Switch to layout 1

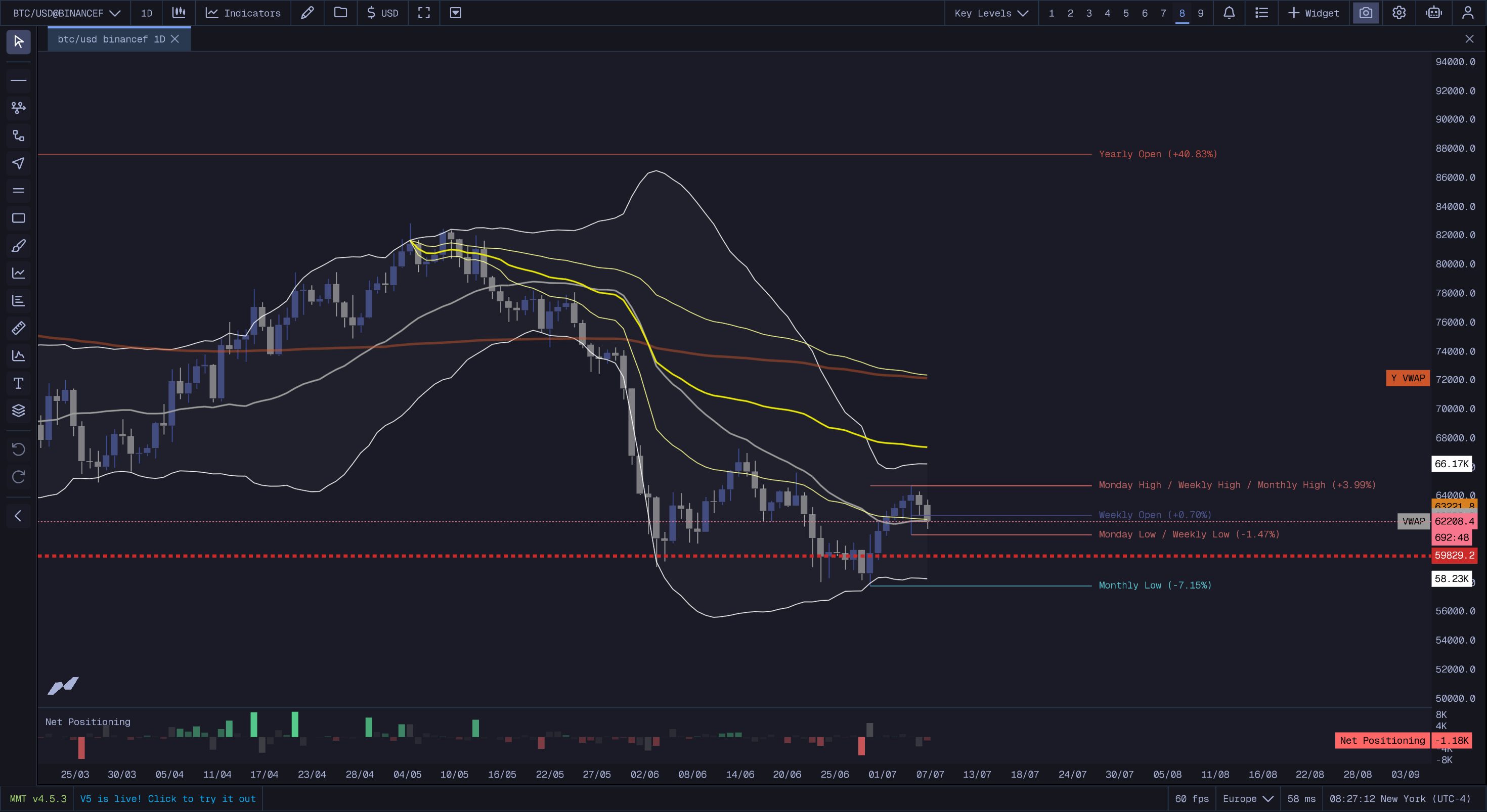click(x=1052, y=13)
